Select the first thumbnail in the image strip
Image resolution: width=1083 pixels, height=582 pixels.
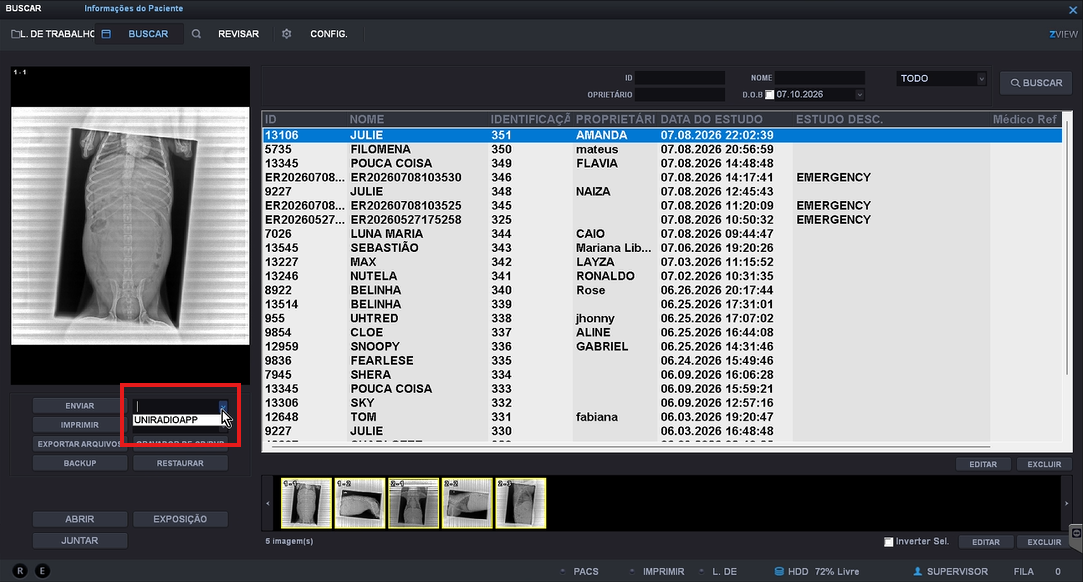click(x=306, y=503)
